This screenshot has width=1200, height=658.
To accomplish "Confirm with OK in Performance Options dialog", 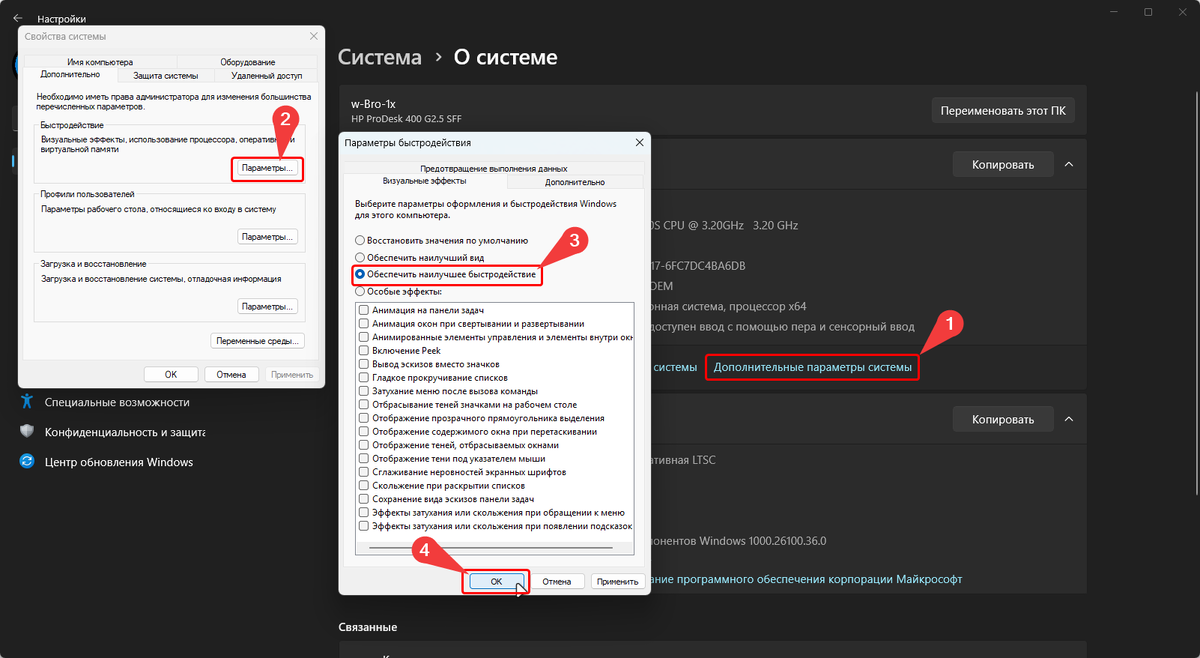I will coord(496,581).
